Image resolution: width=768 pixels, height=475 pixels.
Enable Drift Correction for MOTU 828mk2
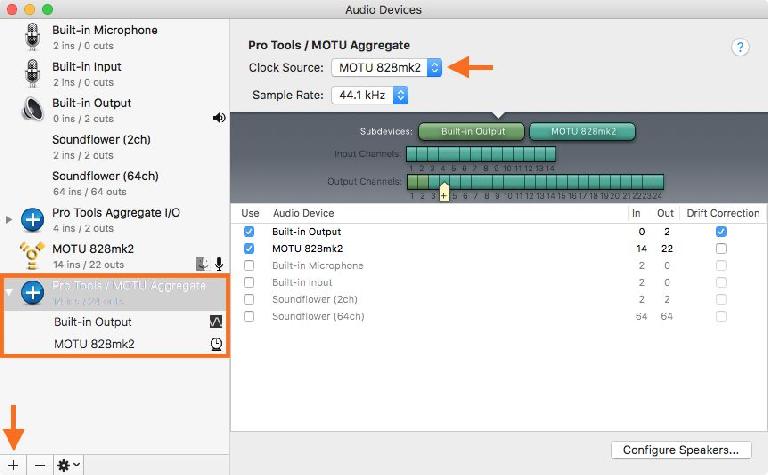point(721,248)
